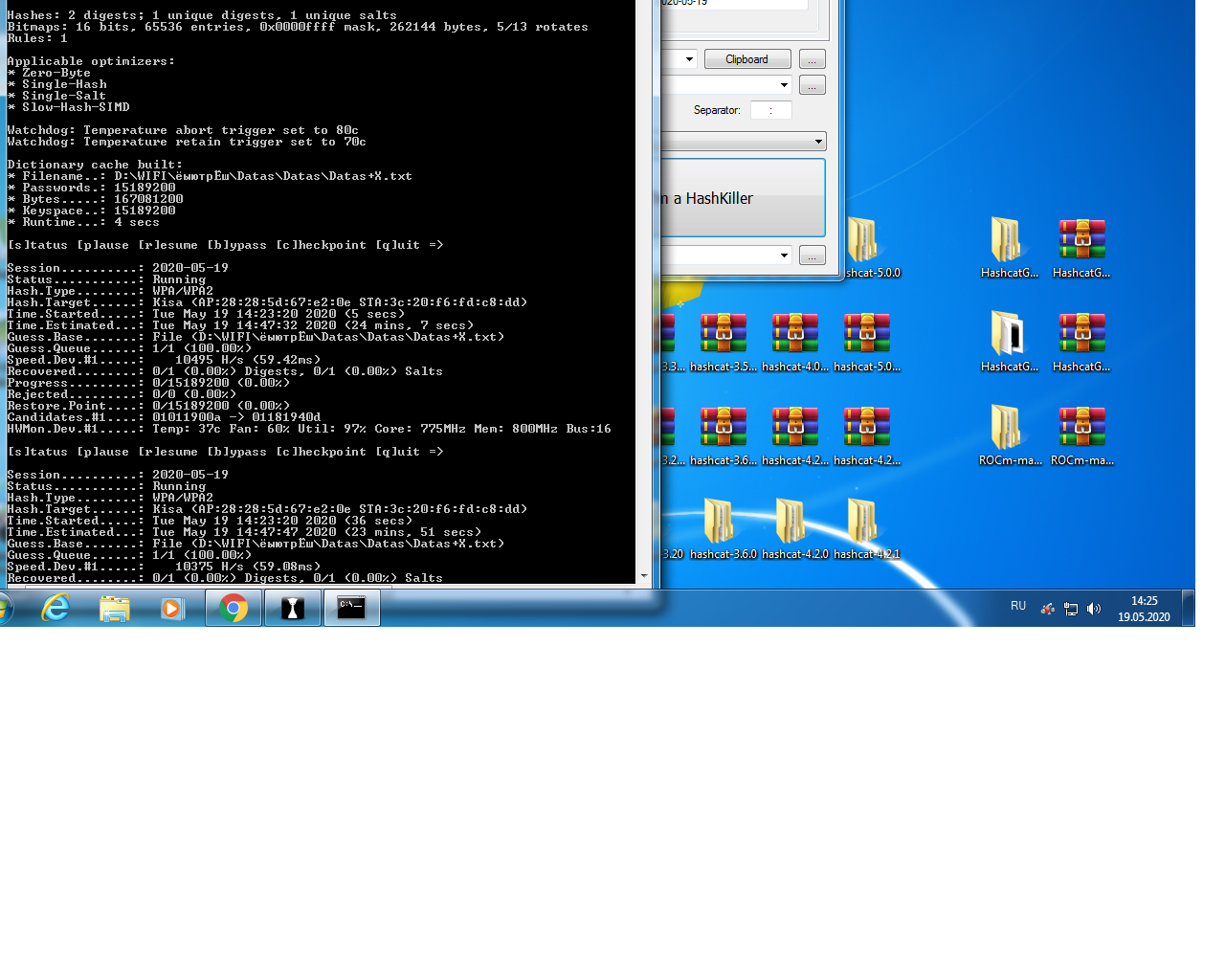This screenshot has width=1225, height=980.
Task: Expand the dropdown left of the Clipboard button
Action: 689,59
